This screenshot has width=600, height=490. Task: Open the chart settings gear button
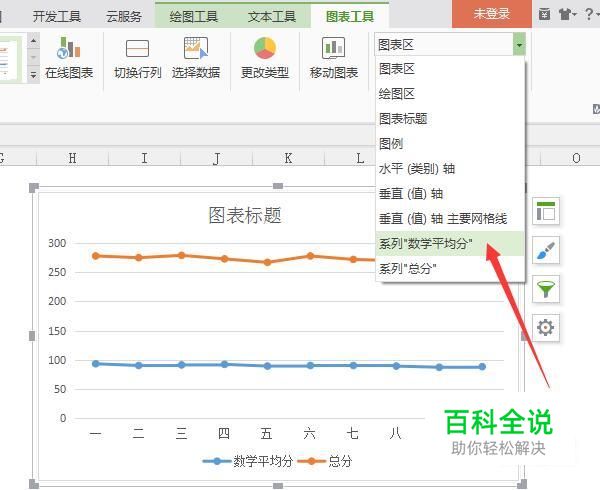[546, 328]
